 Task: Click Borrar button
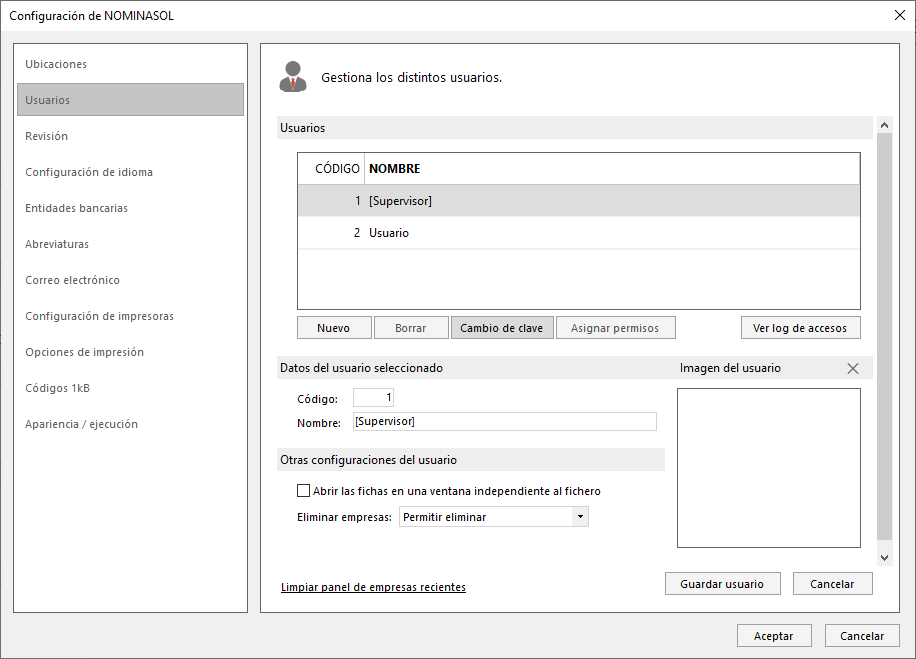(x=411, y=328)
